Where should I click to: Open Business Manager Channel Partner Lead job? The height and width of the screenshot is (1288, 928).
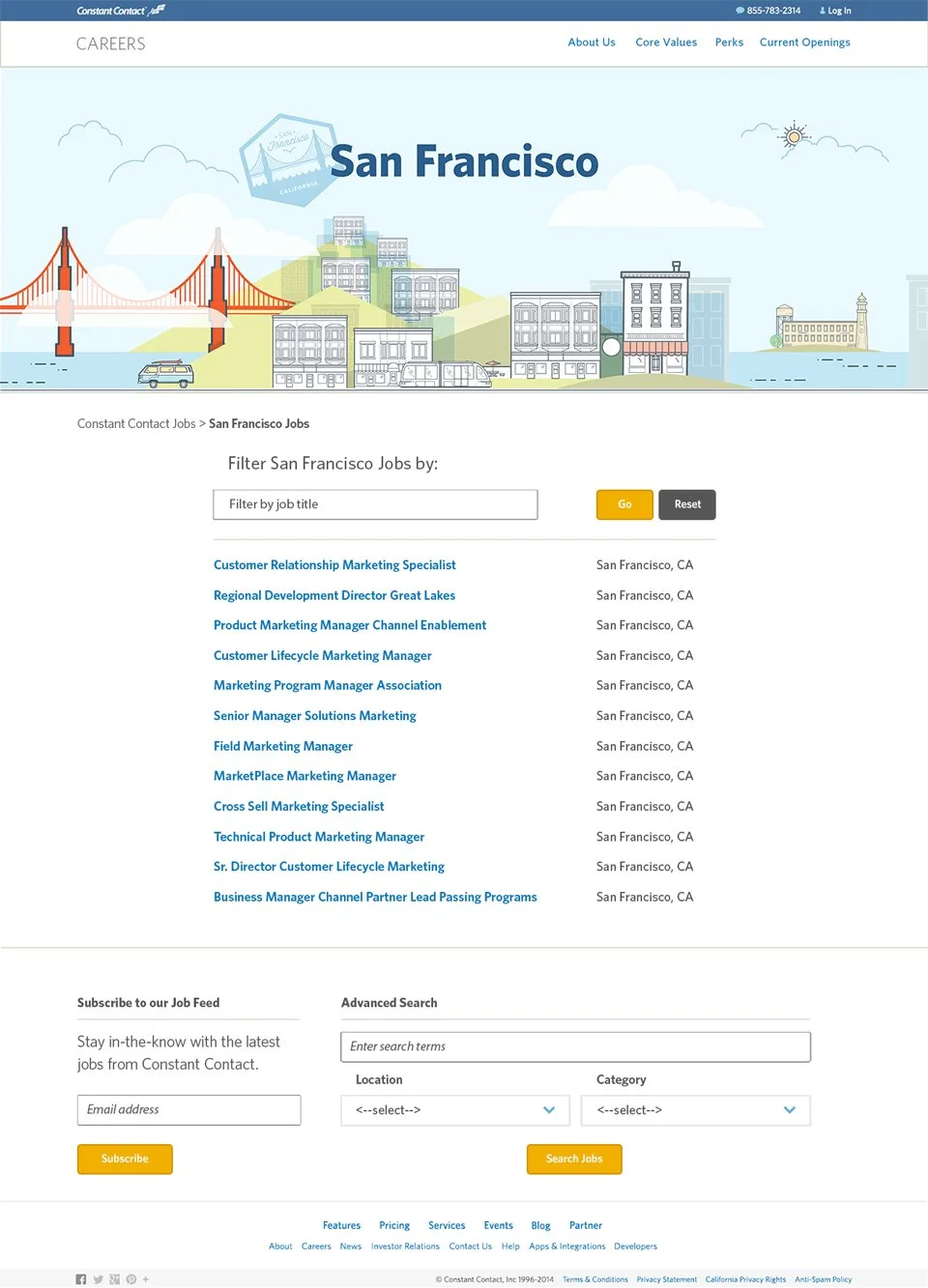coord(375,897)
